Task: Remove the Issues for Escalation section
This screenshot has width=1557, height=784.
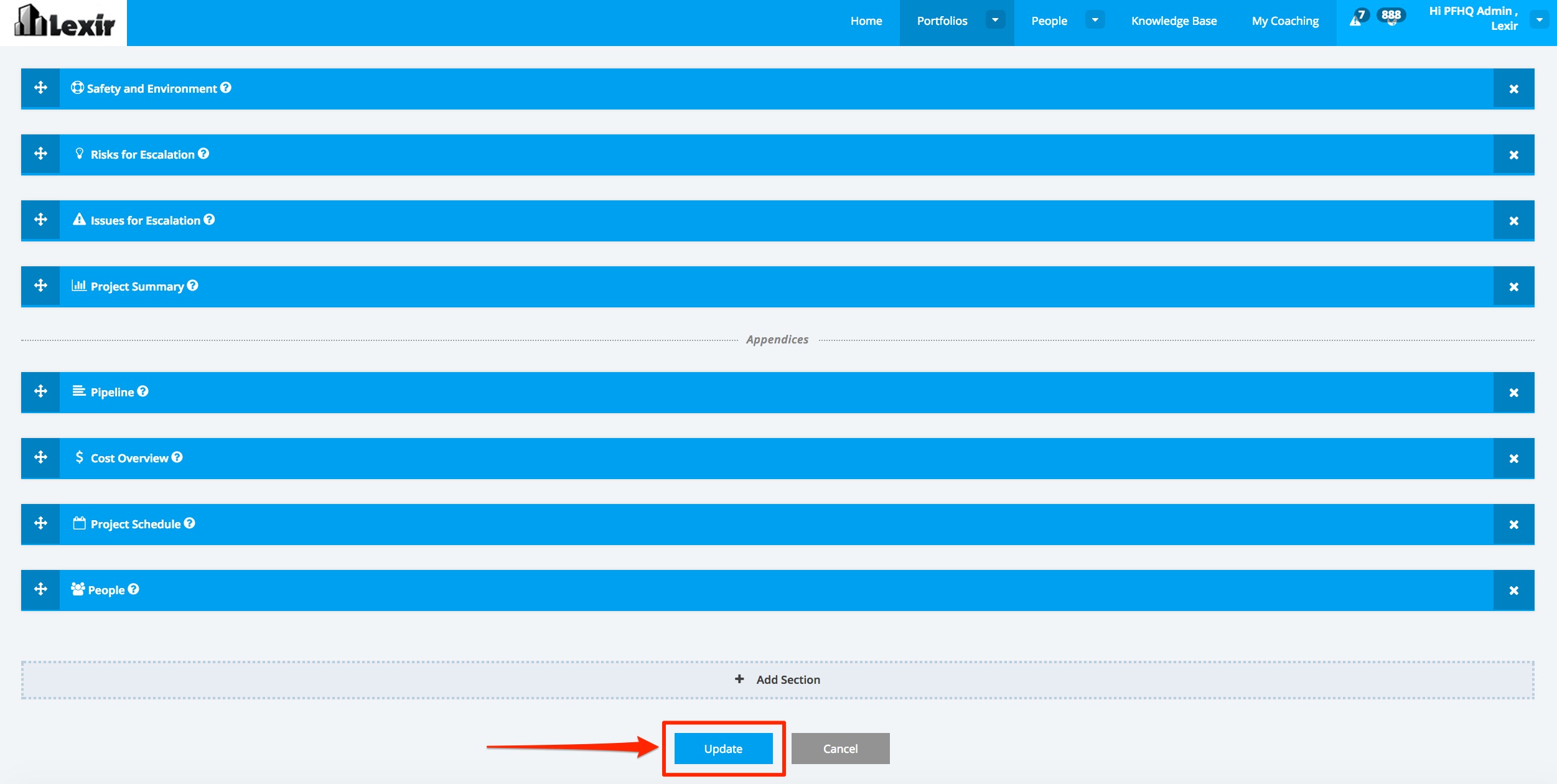Action: click(1513, 221)
